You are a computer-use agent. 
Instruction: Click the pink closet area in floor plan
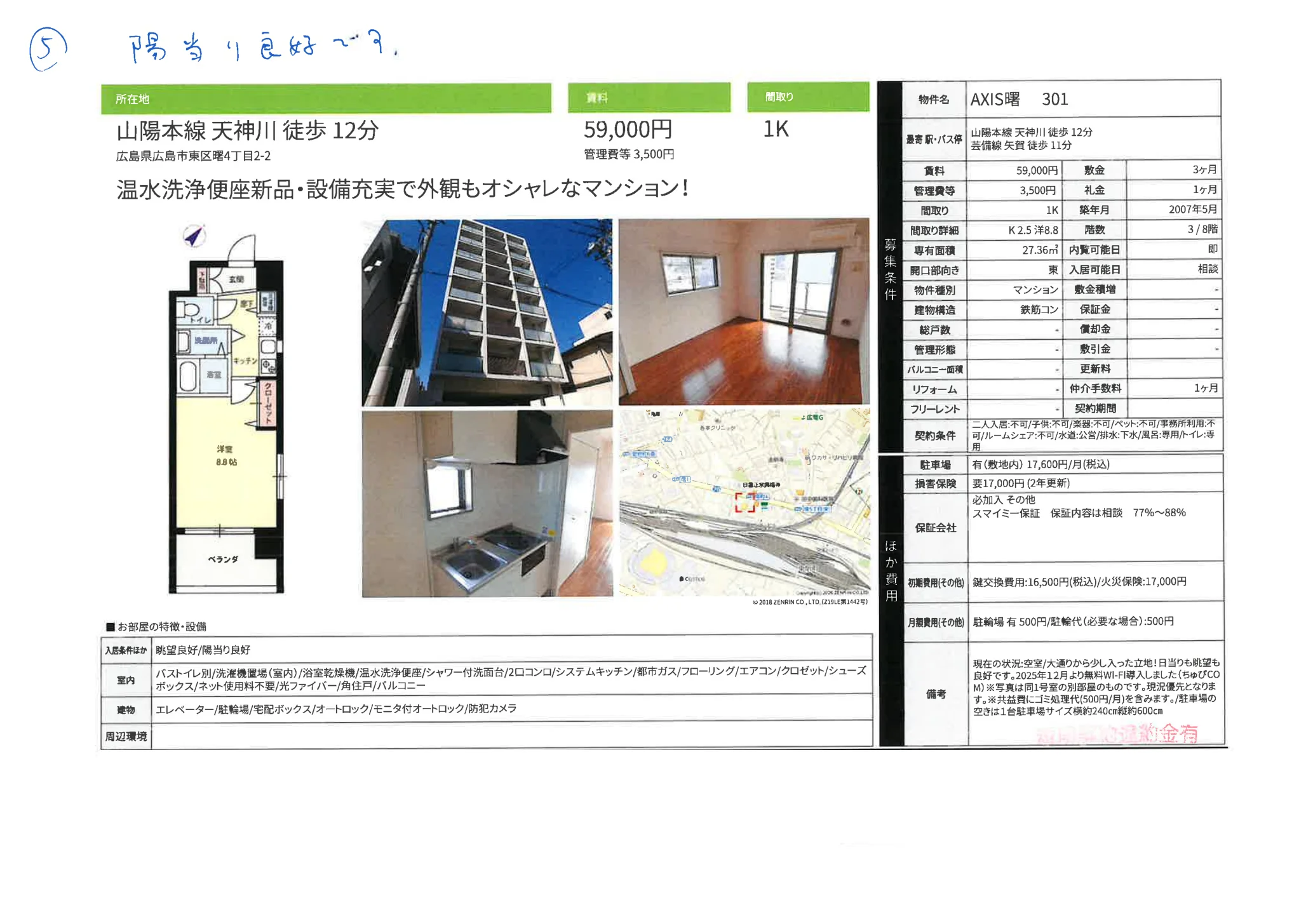point(267,403)
